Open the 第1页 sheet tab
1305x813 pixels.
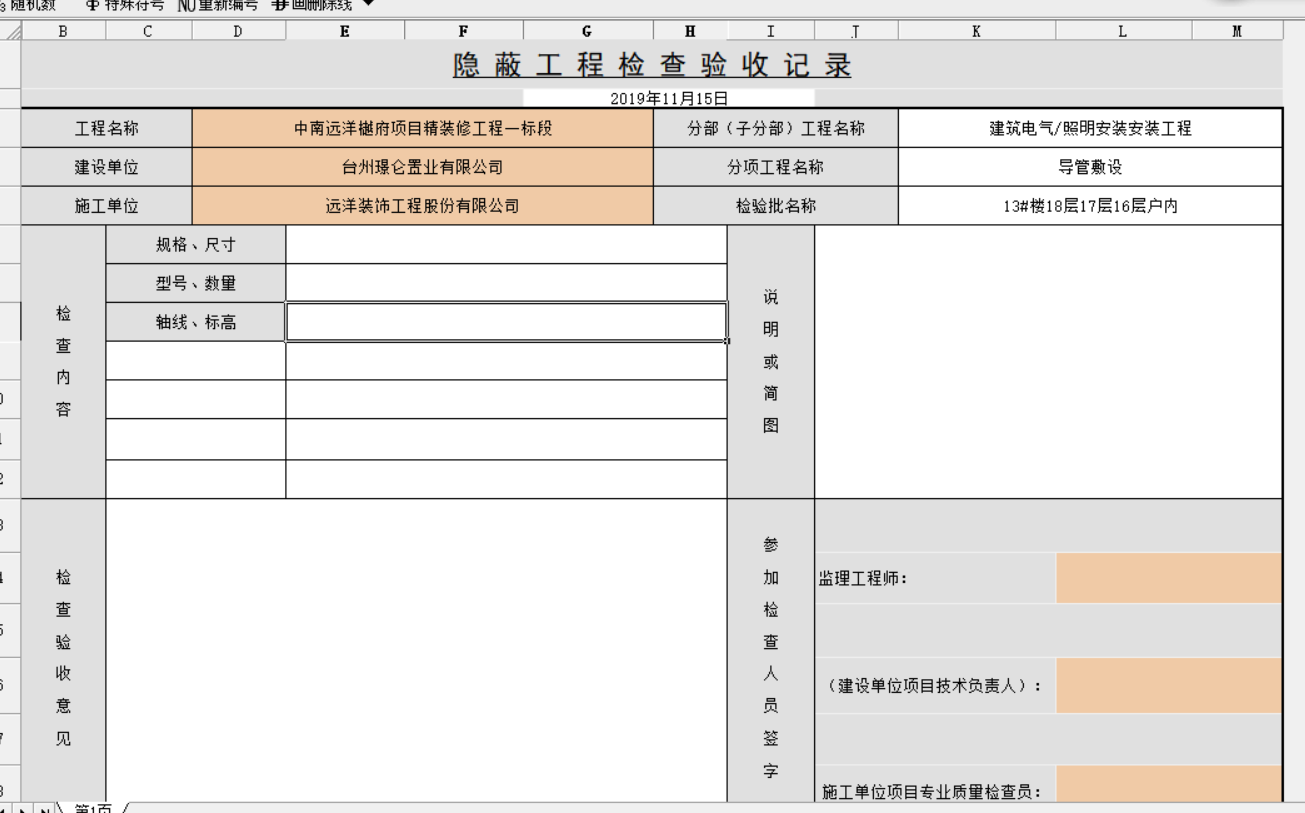(x=92, y=807)
